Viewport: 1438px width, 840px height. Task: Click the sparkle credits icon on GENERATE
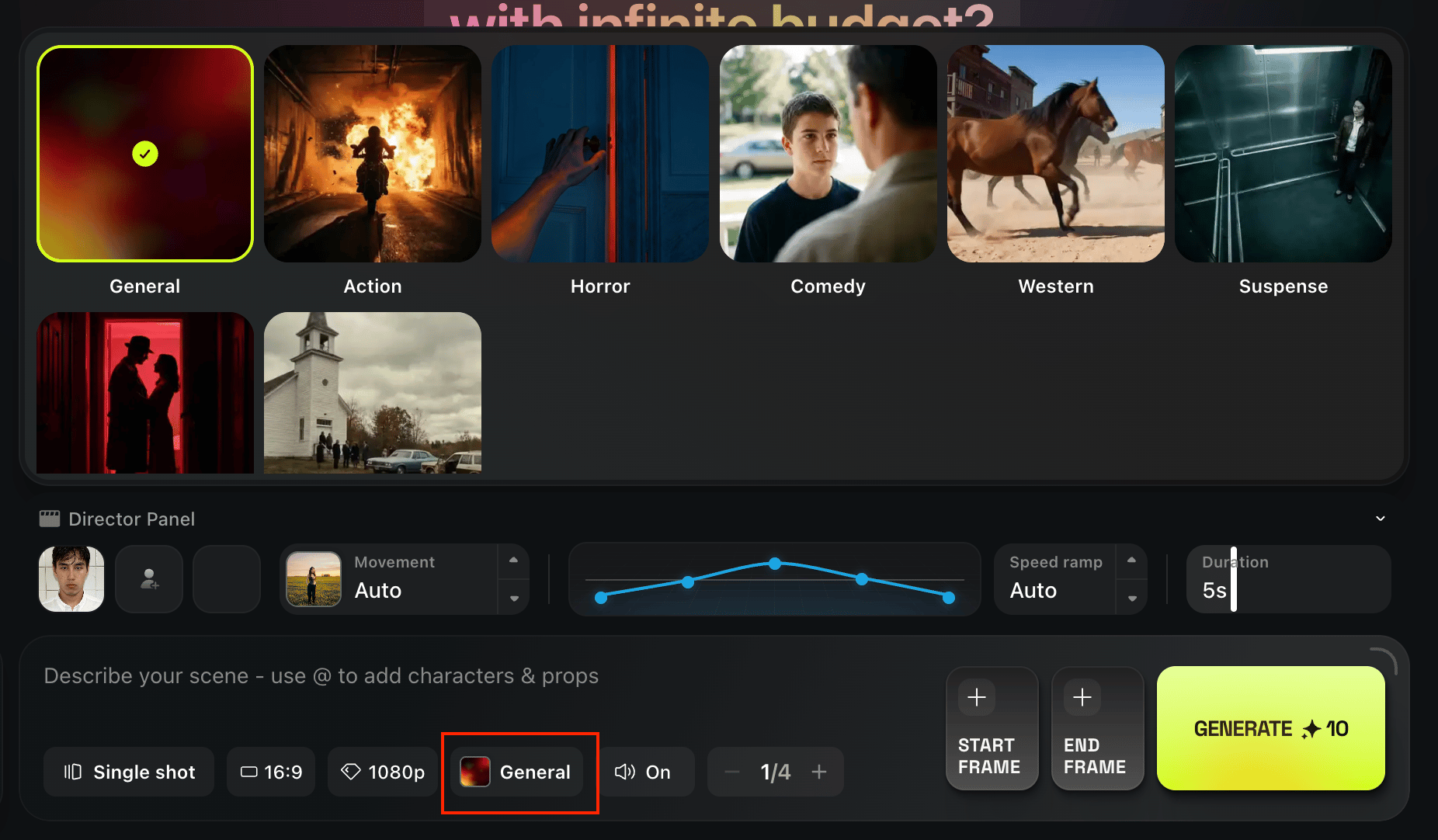coord(1311,729)
